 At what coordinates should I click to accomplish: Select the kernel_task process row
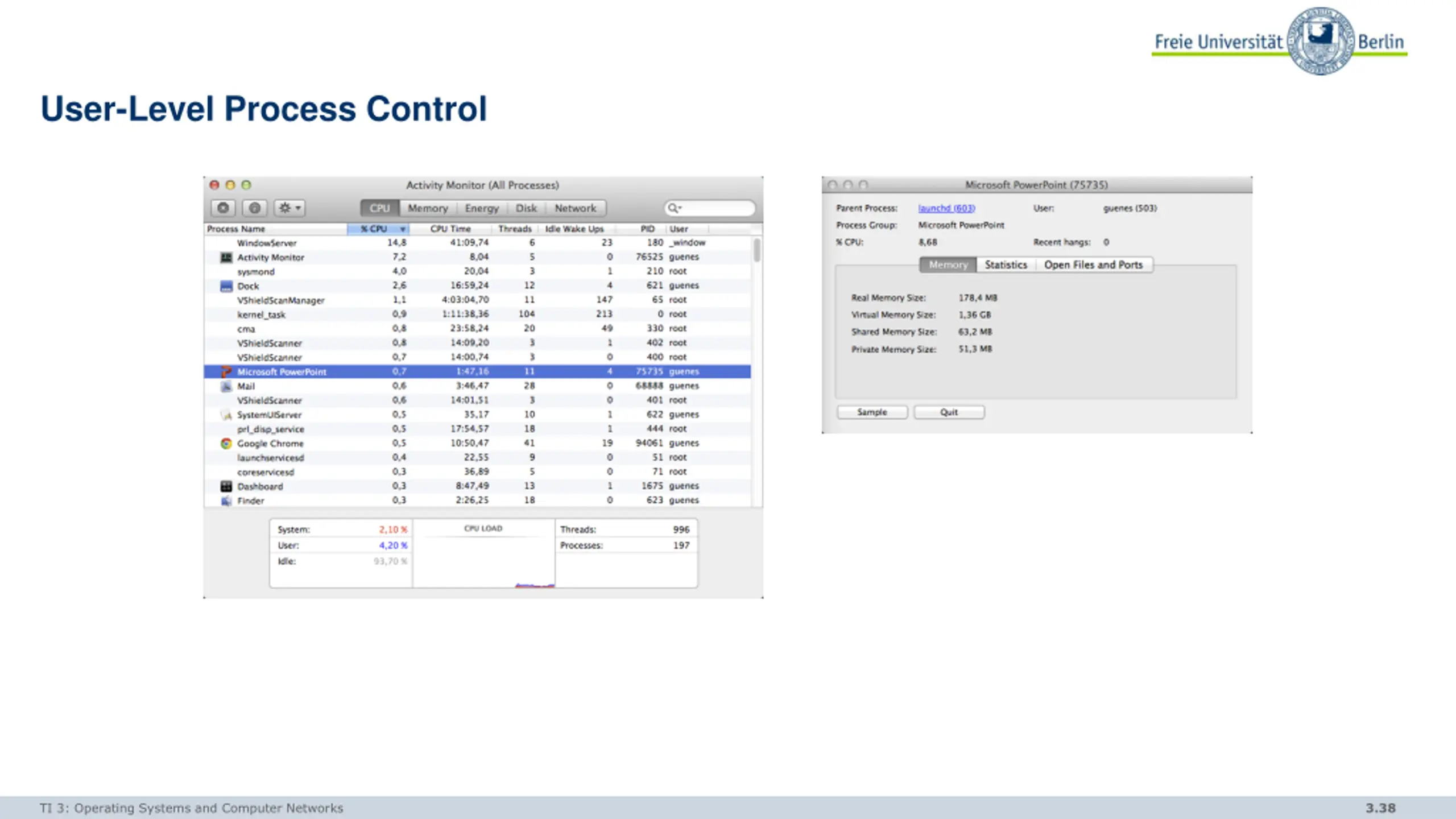(x=478, y=314)
